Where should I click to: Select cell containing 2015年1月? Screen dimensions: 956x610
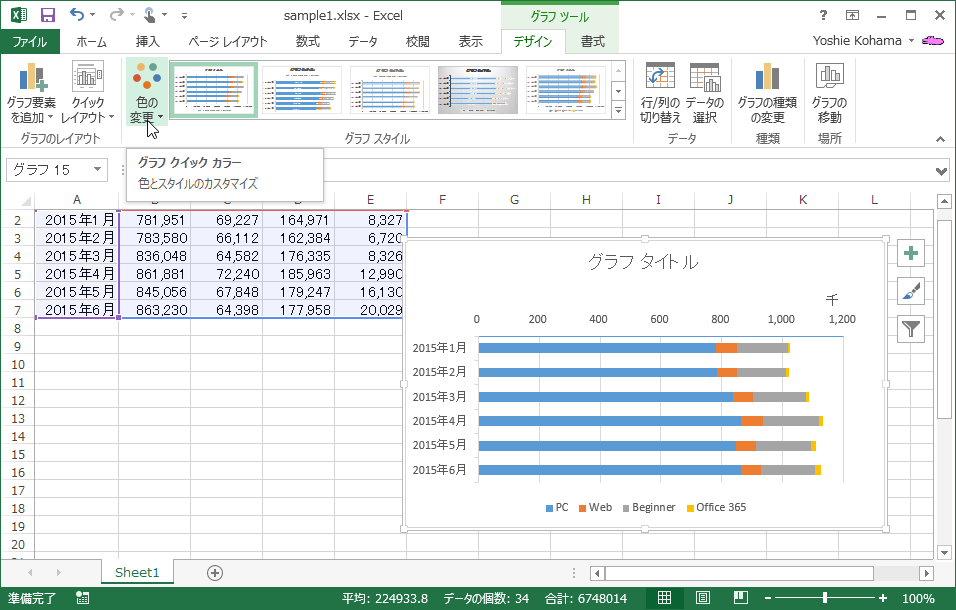[77, 220]
